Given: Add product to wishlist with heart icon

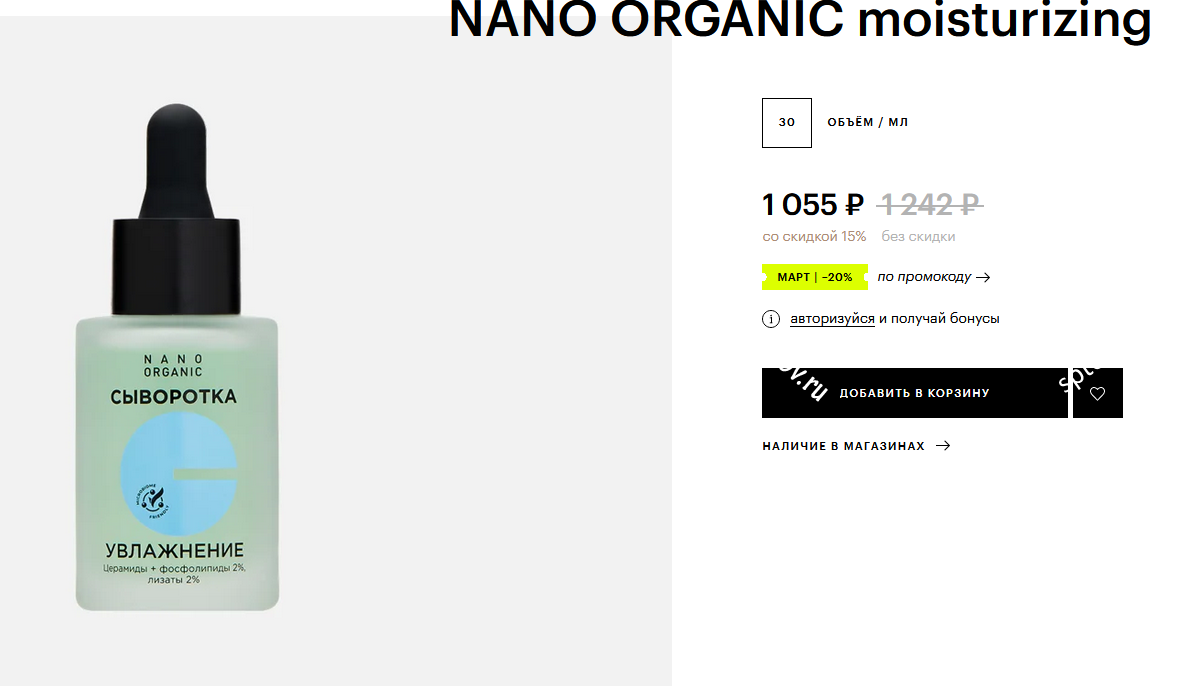Looking at the screenshot, I should point(1098,393).
